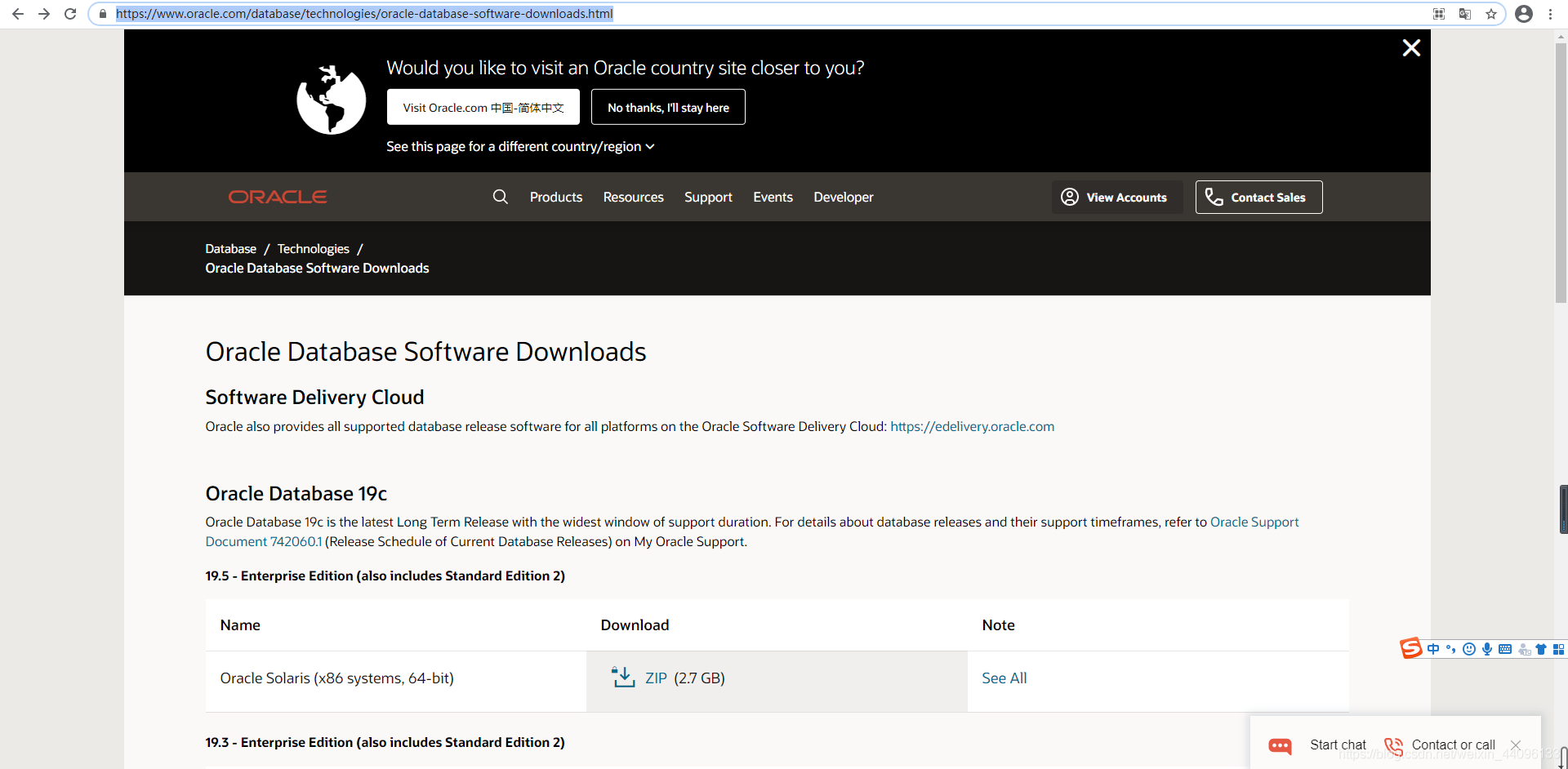
Task: Click the ZIP download icon for Solaris
Action: (x=624, y=678)
